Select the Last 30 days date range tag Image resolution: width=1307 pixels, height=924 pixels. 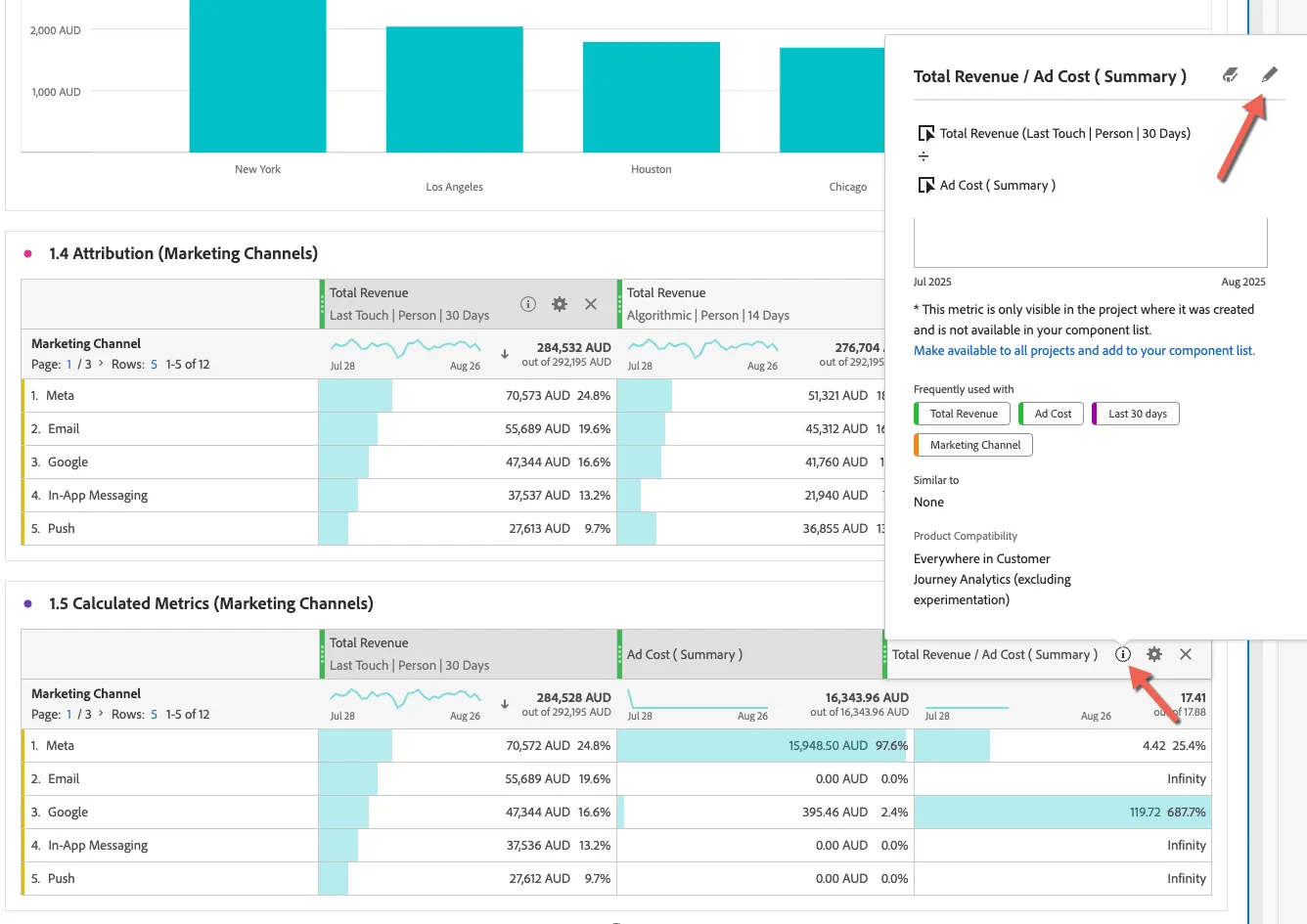pos(1136,414)
